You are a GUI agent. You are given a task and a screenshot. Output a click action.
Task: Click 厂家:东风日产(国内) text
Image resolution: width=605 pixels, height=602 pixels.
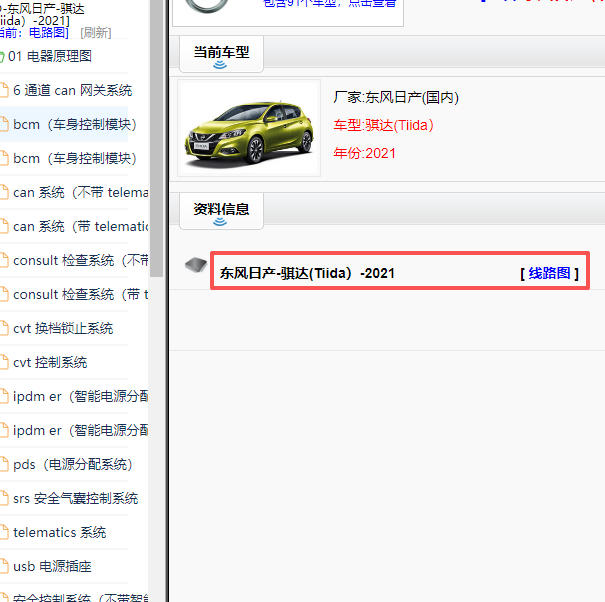(396, 97)
